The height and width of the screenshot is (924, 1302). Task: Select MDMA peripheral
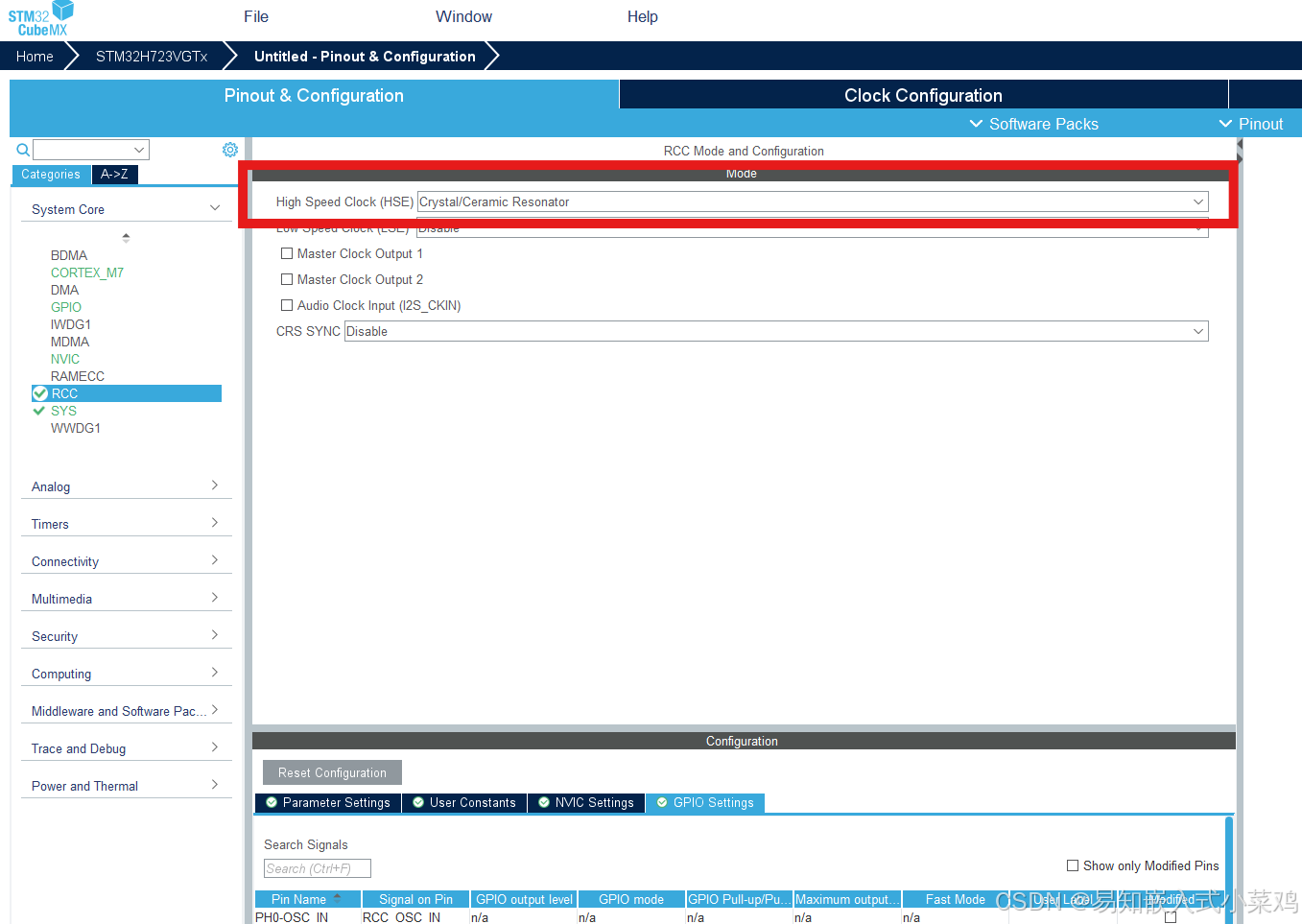[70, 342]
